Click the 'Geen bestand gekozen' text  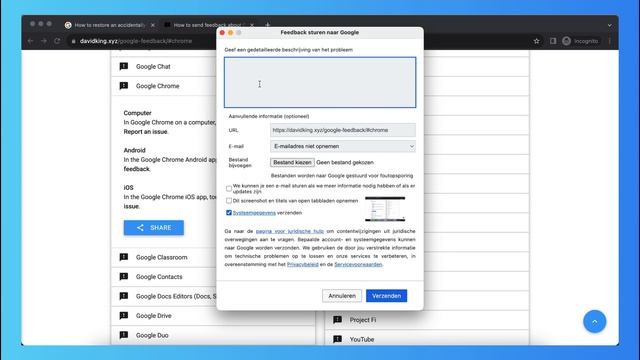click(x=345, y=162)
